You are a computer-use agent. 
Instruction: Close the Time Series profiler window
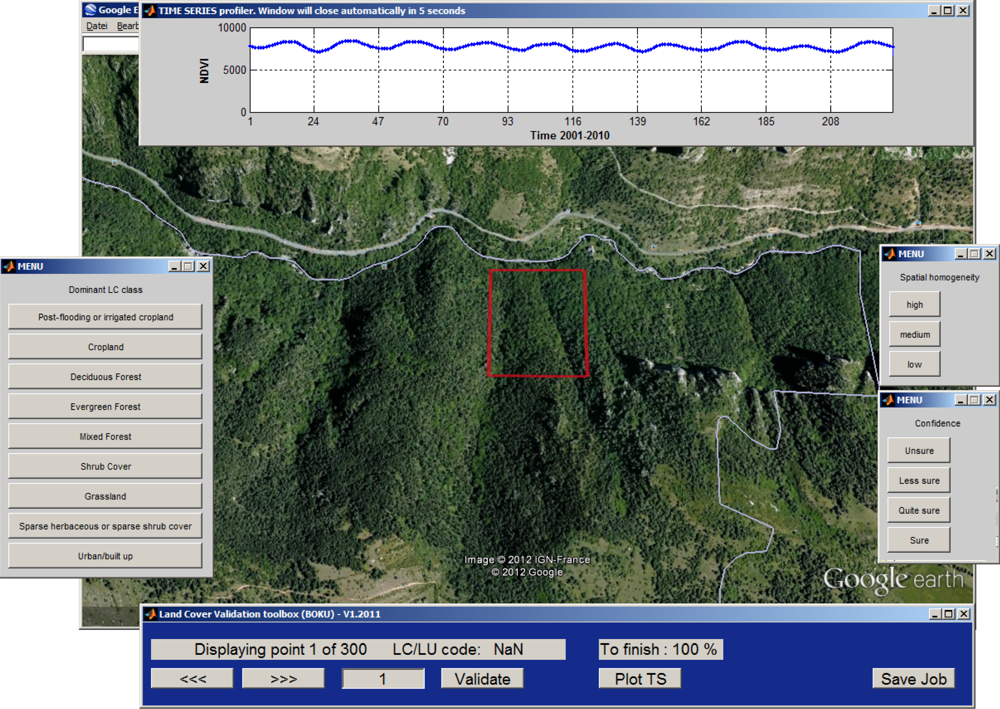[x=963, y=10]
